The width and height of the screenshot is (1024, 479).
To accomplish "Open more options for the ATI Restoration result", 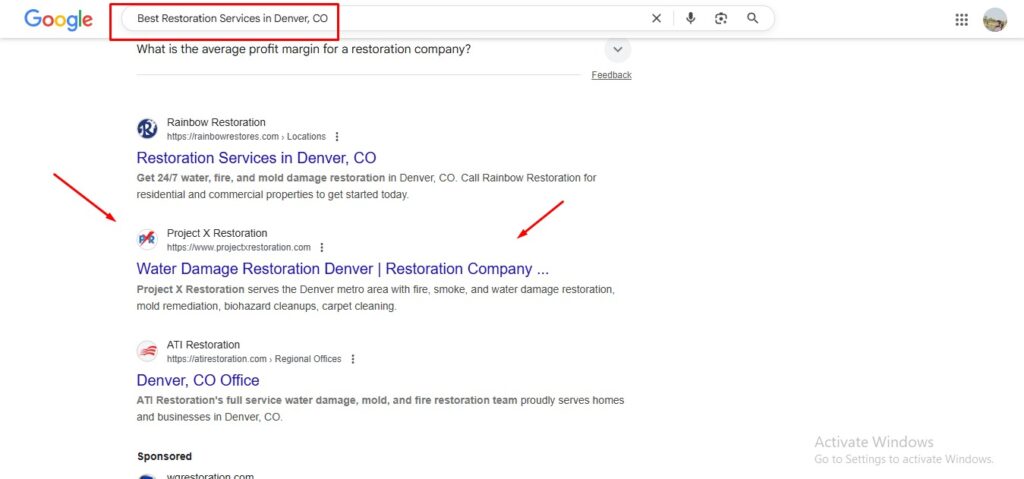I will pyautogui.click(x=353, y=359).
